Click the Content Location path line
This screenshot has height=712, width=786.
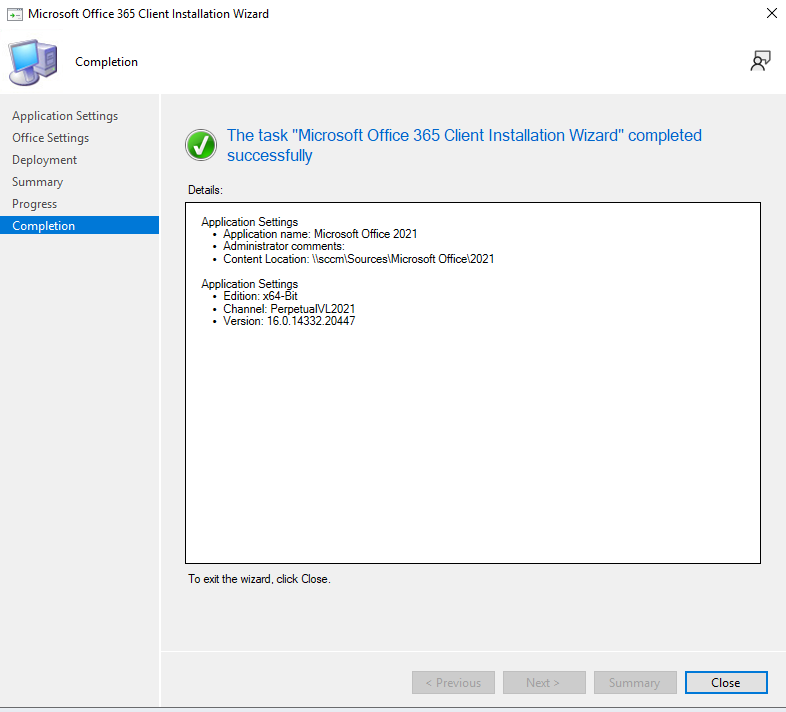[x=358, y=259]
